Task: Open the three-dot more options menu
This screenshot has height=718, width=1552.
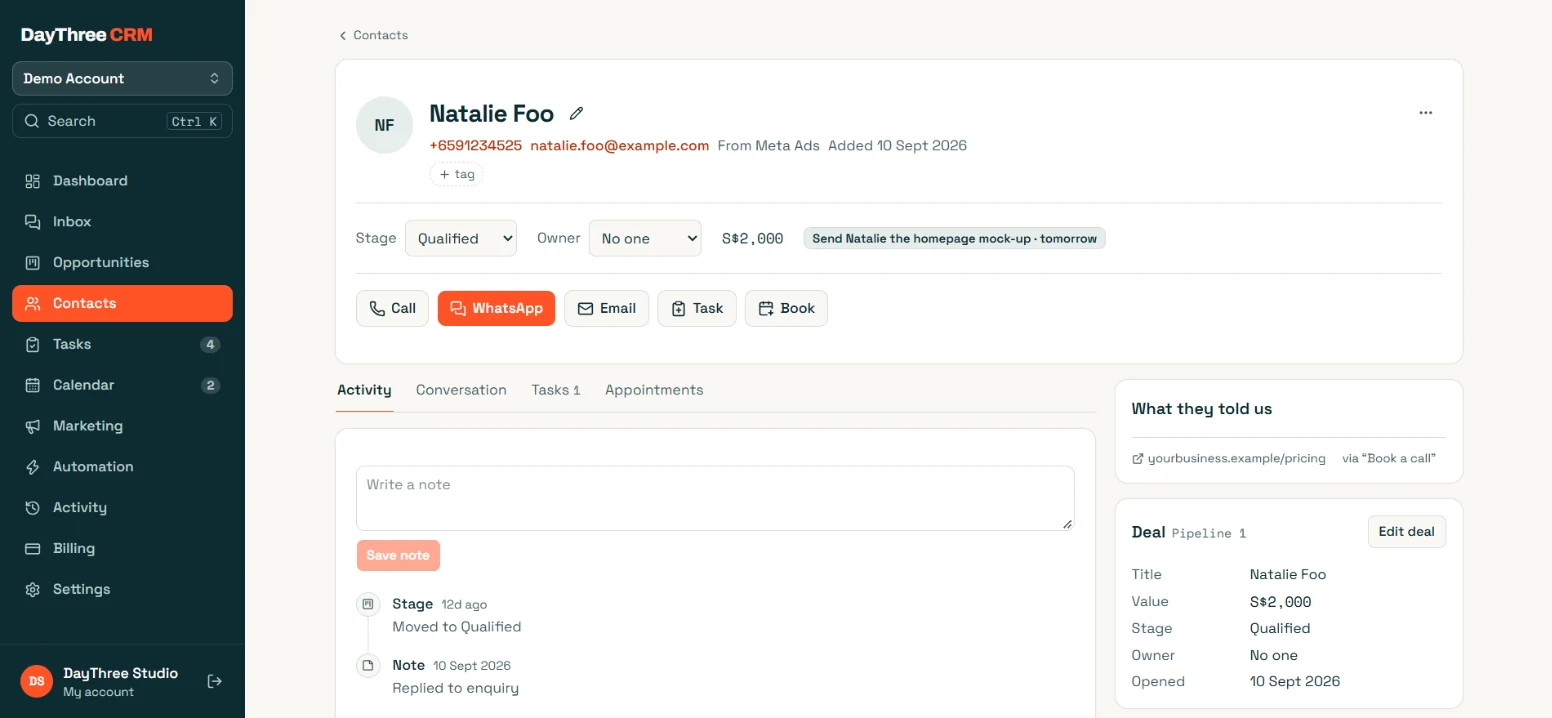Action: click(x=1426, y=113)
